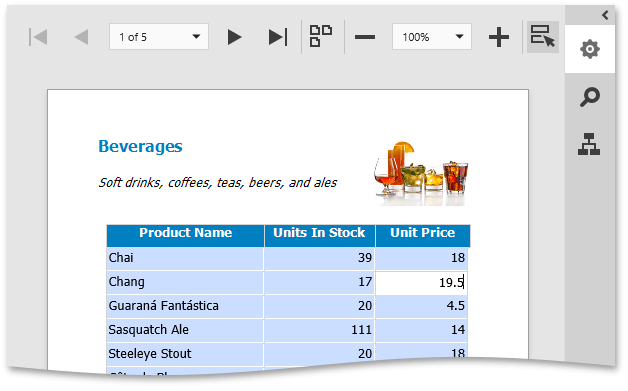Open the search panel tab

pos(590,97)
